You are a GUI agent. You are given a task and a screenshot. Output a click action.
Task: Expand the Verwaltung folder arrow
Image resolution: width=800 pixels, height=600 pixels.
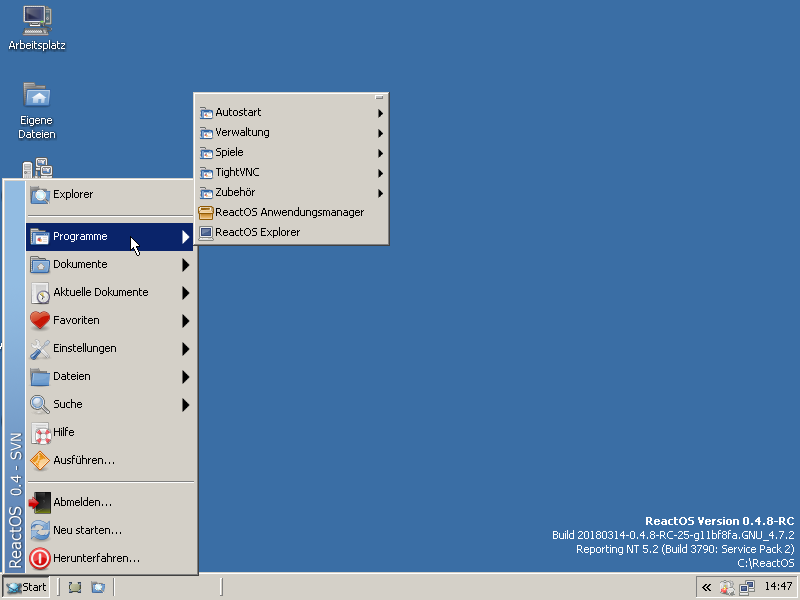click(380, 133)
